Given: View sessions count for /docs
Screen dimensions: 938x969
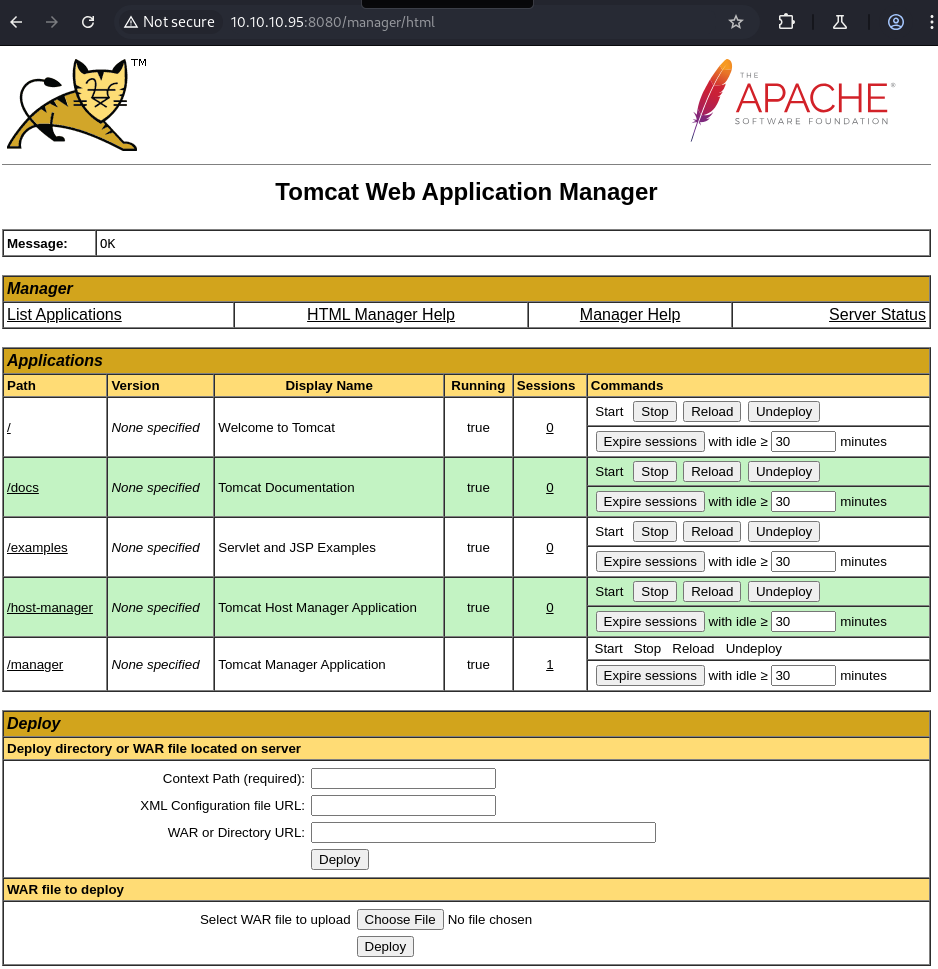Looking at the screenshot, I should coord(550,488).
